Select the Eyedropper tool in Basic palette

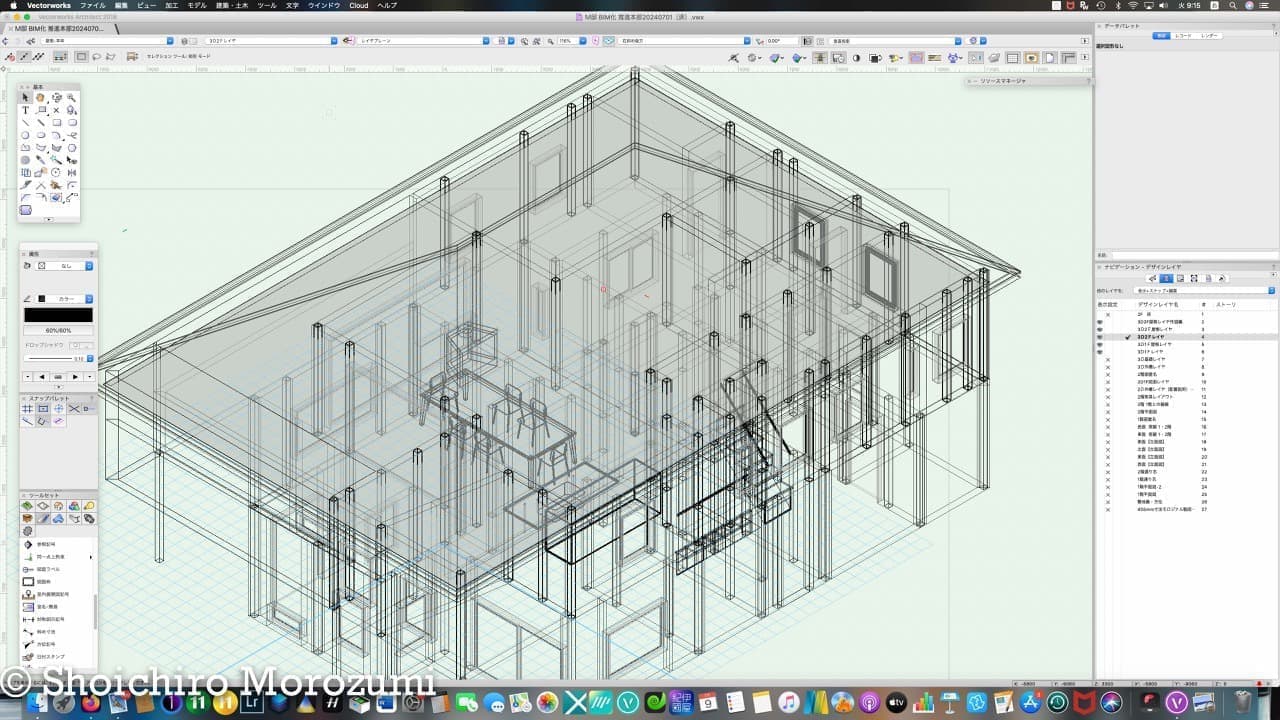click(41, 160)
